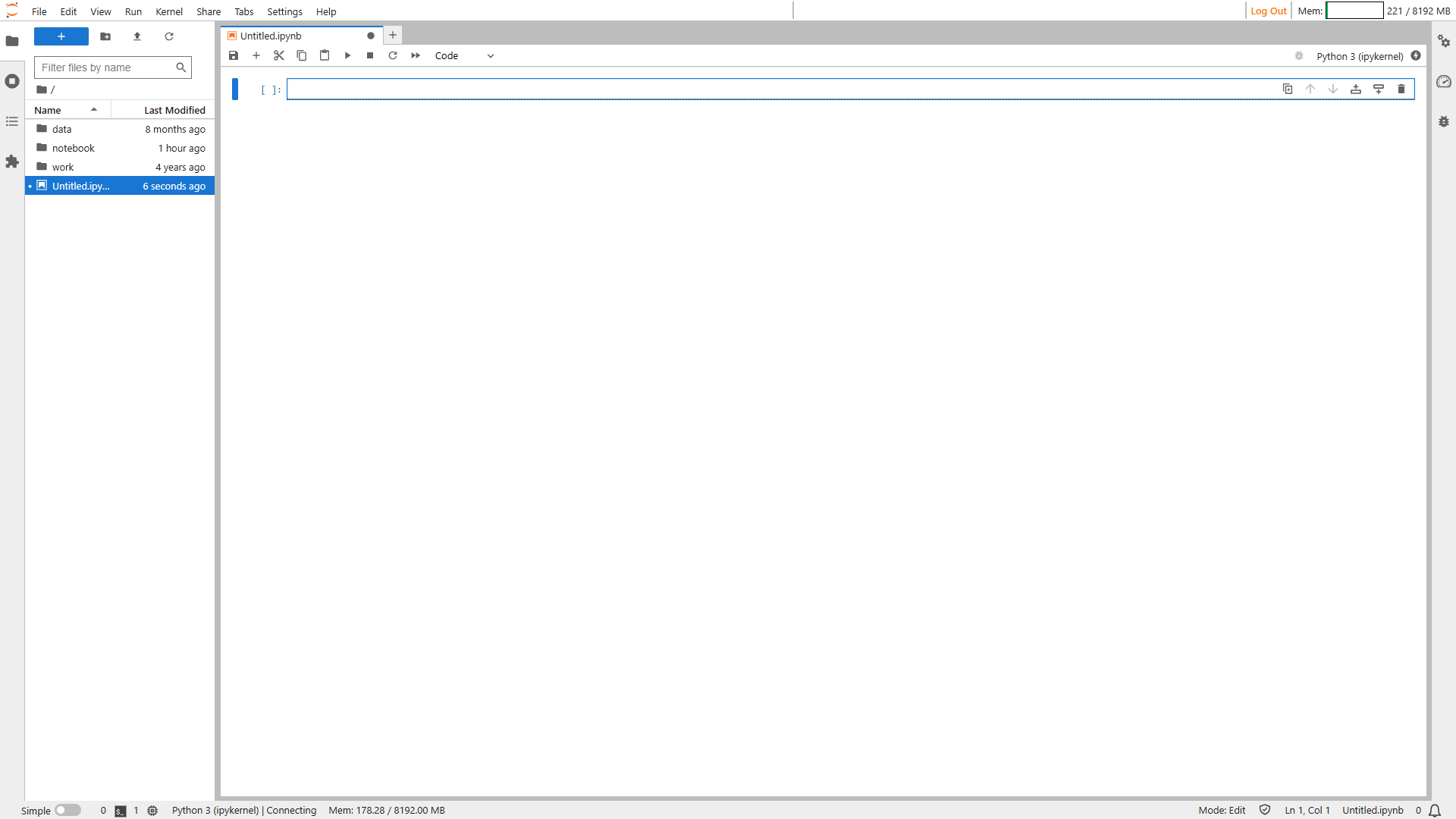Restart kernel and run all cells

click(416, 55)
